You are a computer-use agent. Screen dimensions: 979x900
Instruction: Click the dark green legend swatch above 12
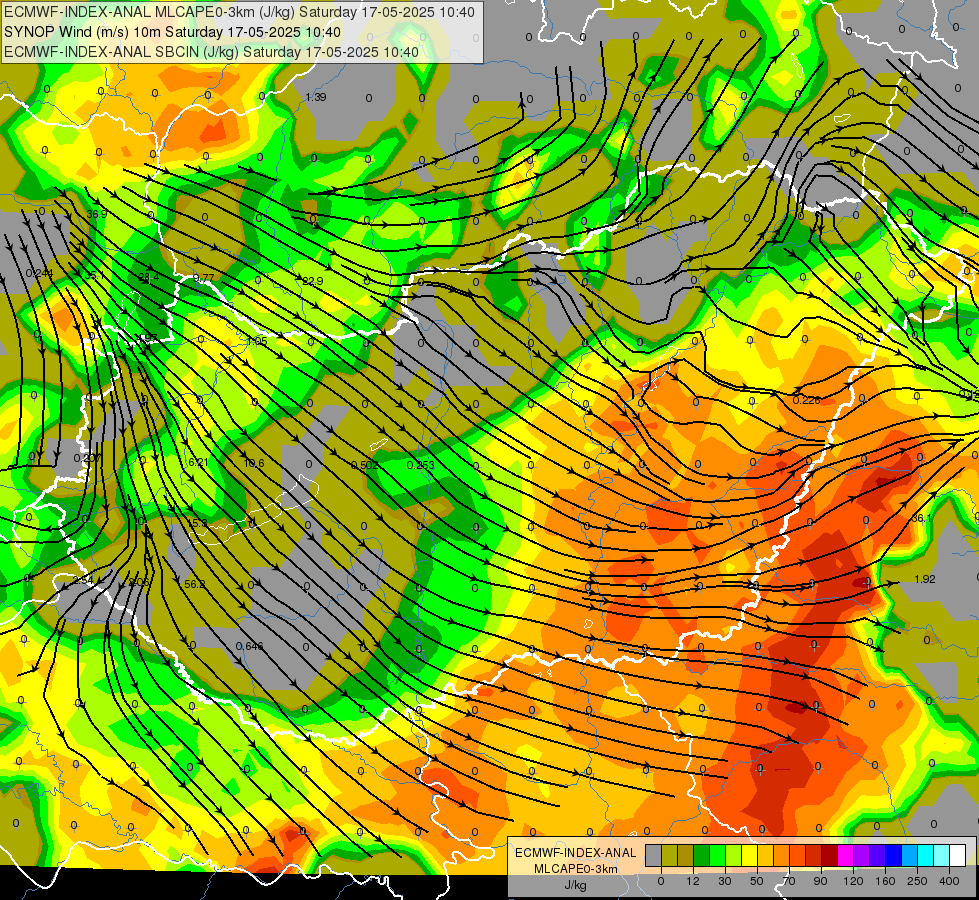pos(702,855)
